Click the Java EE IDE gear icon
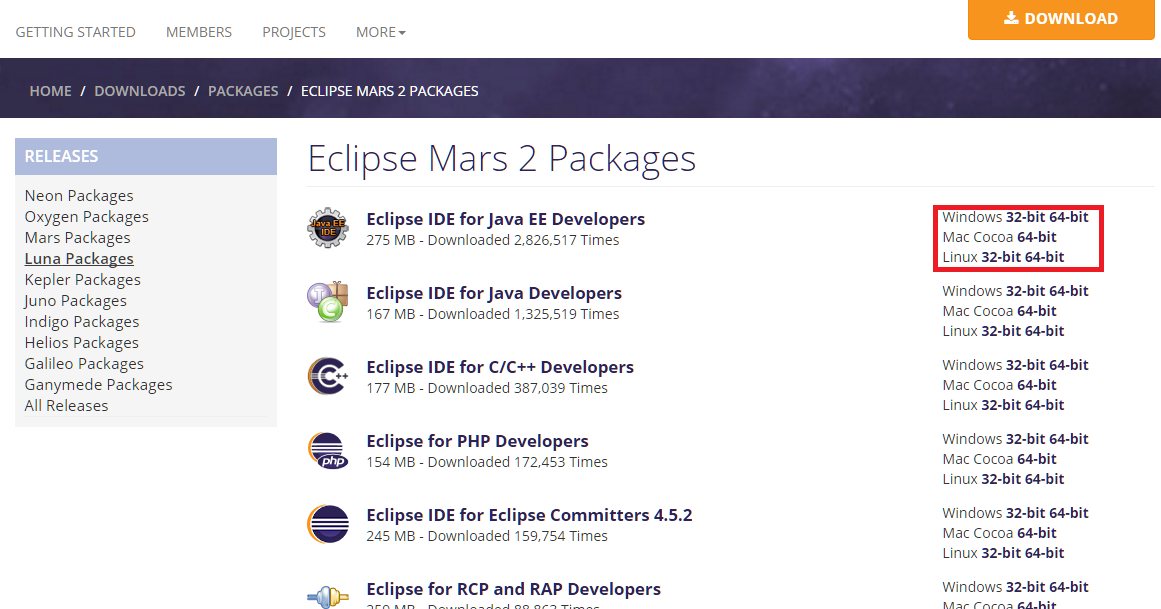 pyautogui.click(x=328, y=227)
